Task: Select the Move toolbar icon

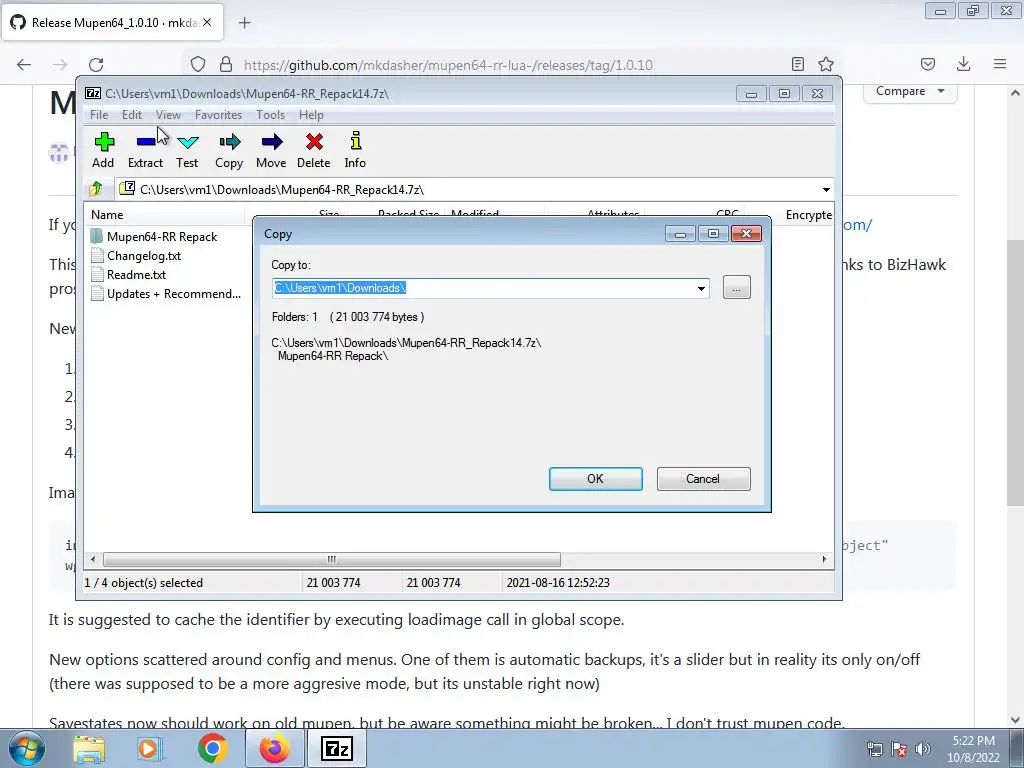Action: [271, 150]
